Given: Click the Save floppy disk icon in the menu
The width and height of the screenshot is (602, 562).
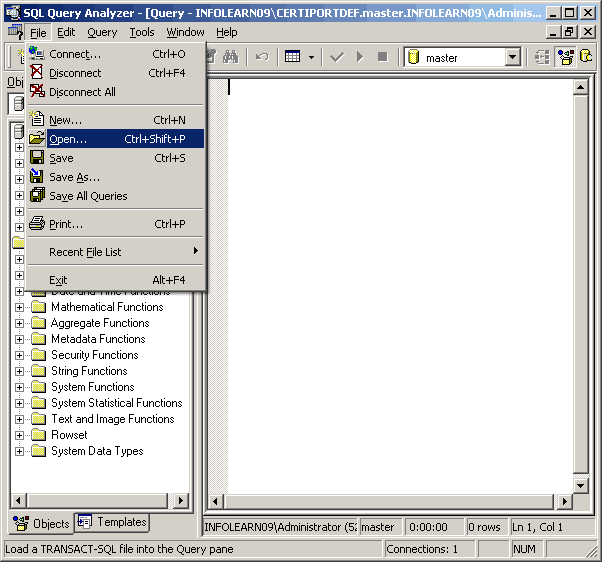Looking at the screenshot, I should click(37, 157).
